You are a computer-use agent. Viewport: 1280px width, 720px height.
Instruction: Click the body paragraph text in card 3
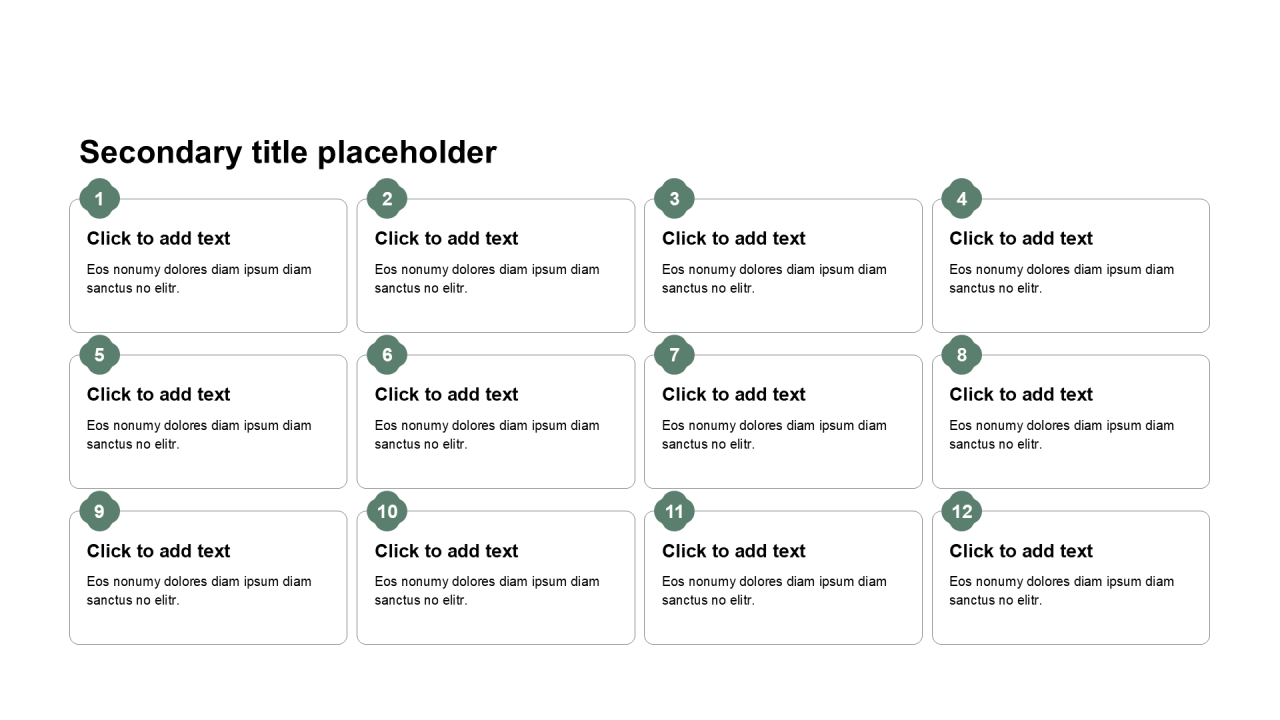[x=774, y=279]
